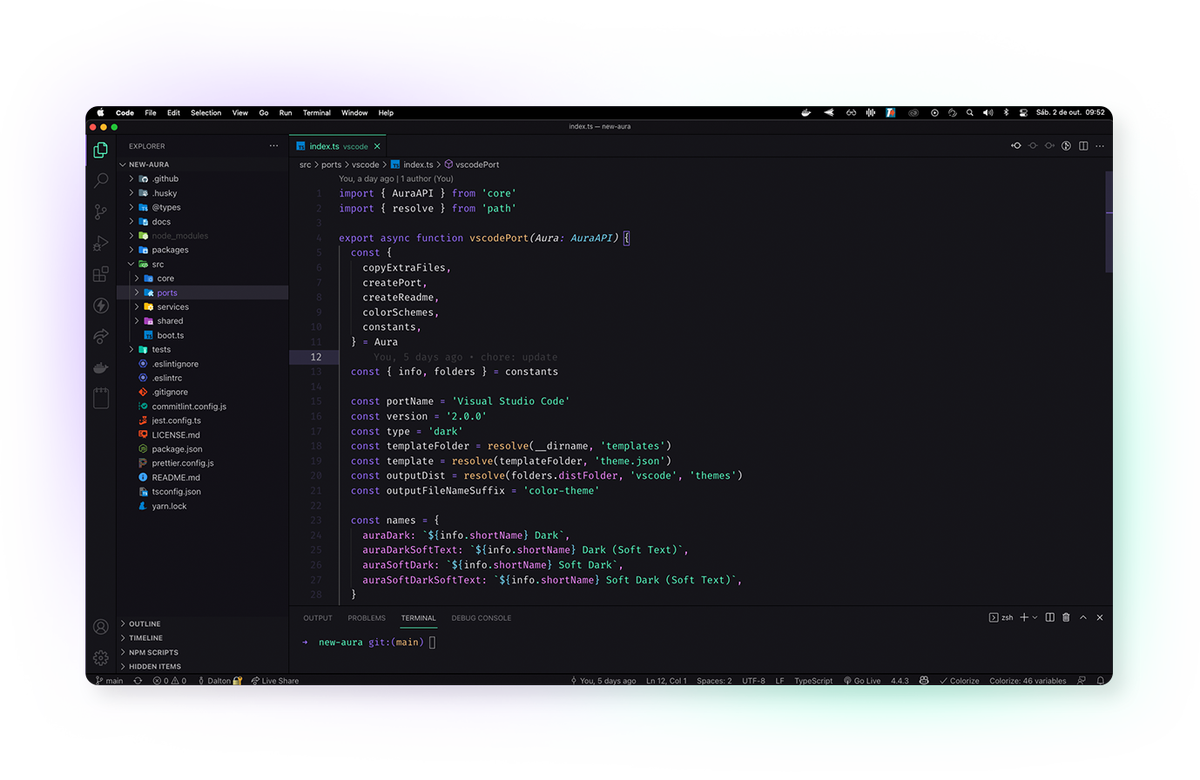1200x780 pixels.
Task: Open the Docker view in activity bar
Action: point(101,368)
